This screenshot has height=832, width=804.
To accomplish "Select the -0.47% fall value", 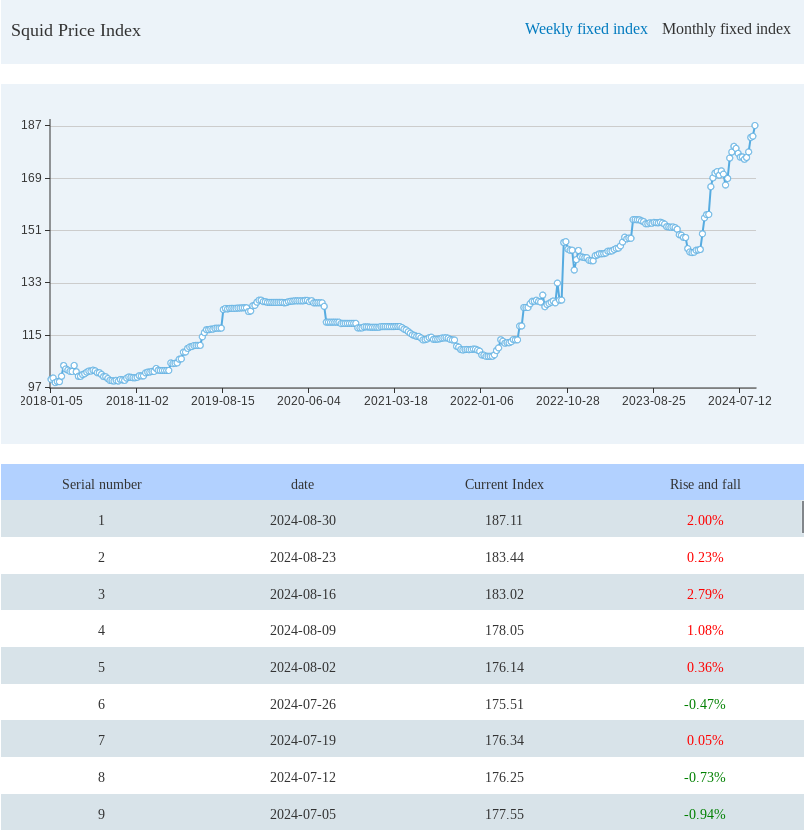I will click(705, 704).
